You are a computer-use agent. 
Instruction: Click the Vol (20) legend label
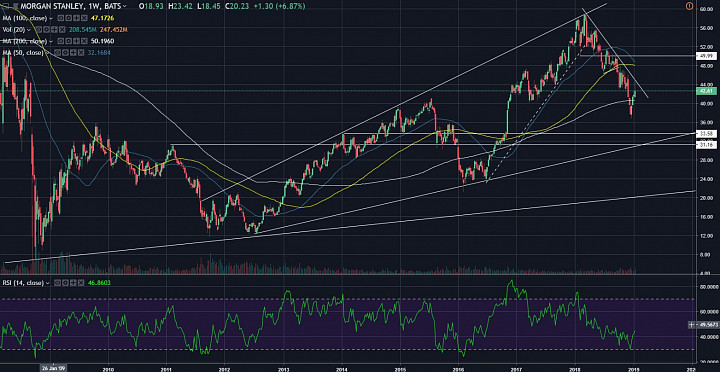point(14,30)
